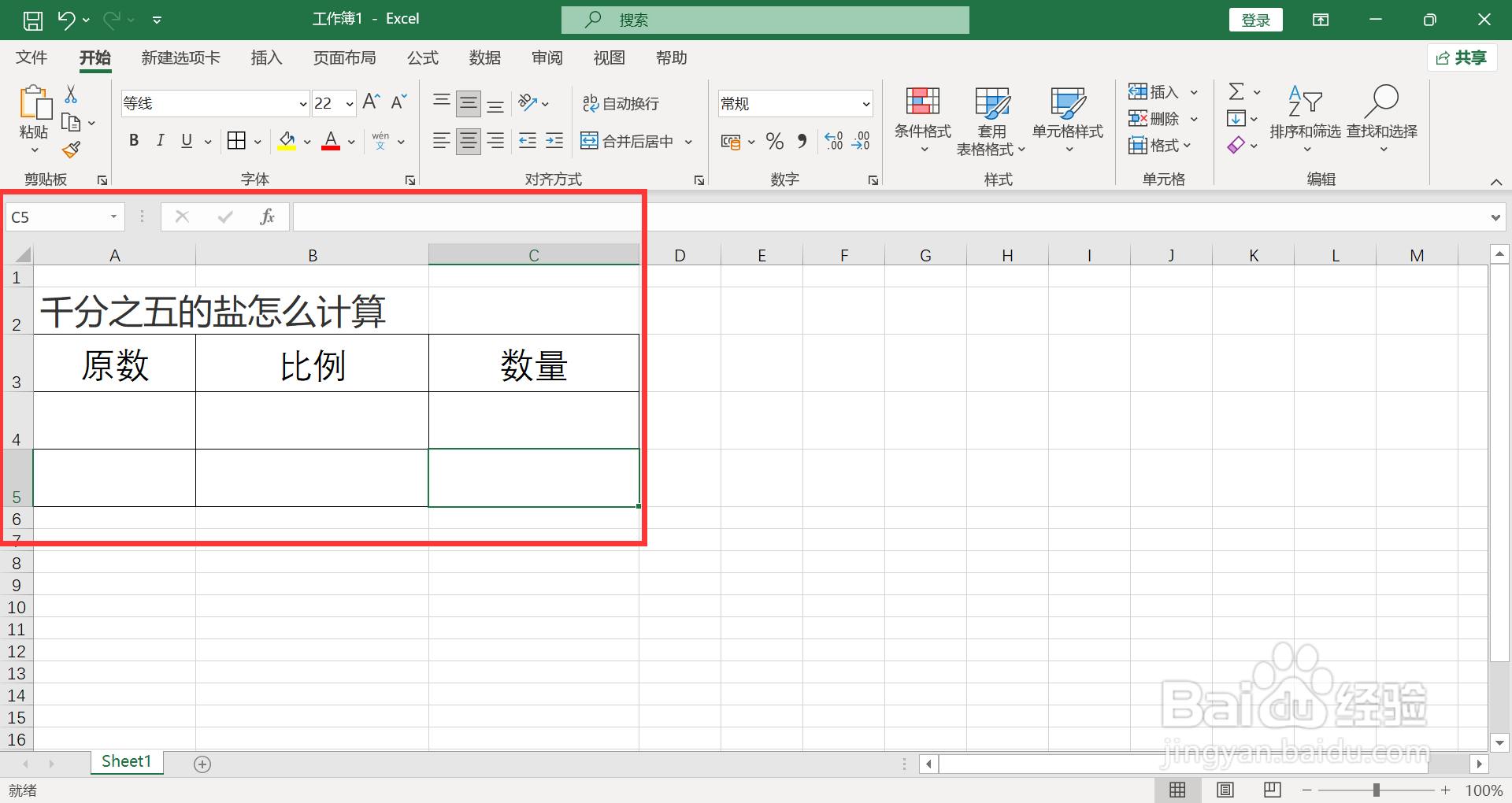Image resolution: width=1512 pixels, height=803 pixels.
Task: Click the text orientation icon
Action: pyautogui.click(x=528, y=103)
